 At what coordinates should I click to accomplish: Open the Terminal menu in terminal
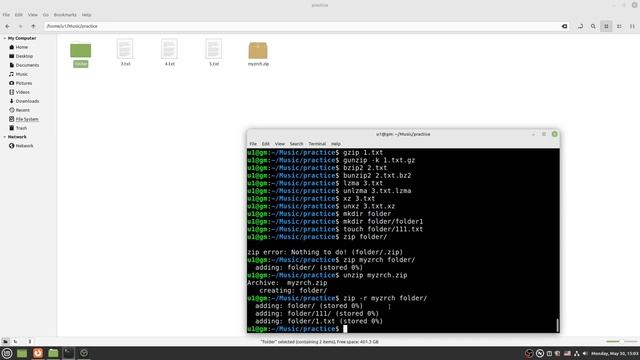[x=317, y=144]
